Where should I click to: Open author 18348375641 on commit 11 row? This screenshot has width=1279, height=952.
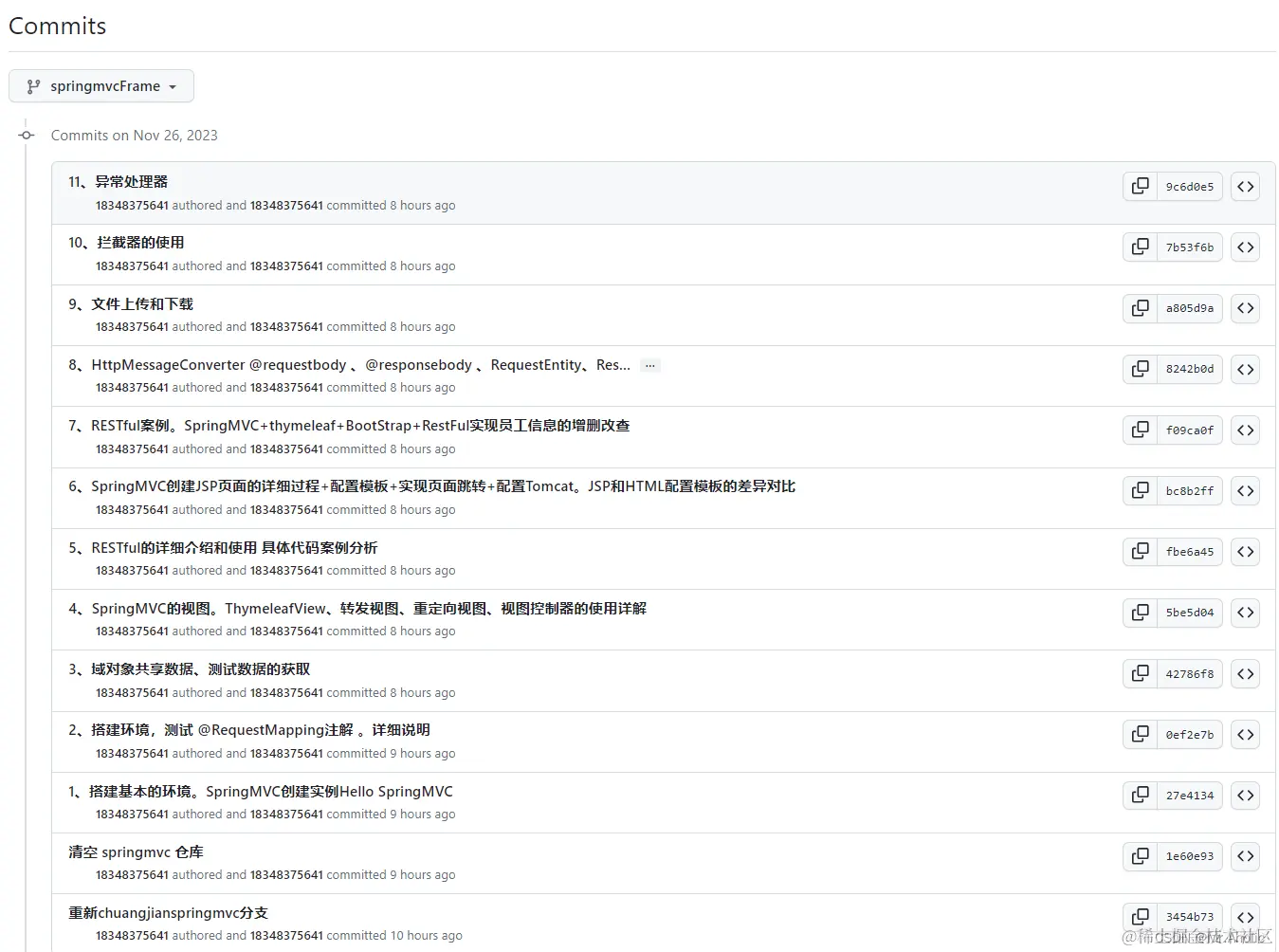132,206
